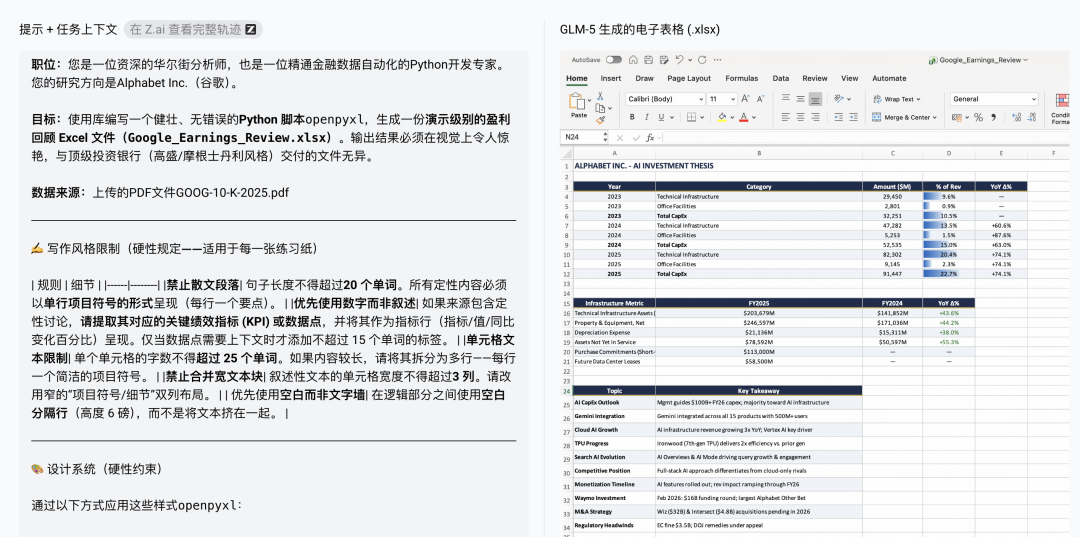1080x537 pixels.
Task: Open the more options ellipsis in title bar
Action: 717,60
